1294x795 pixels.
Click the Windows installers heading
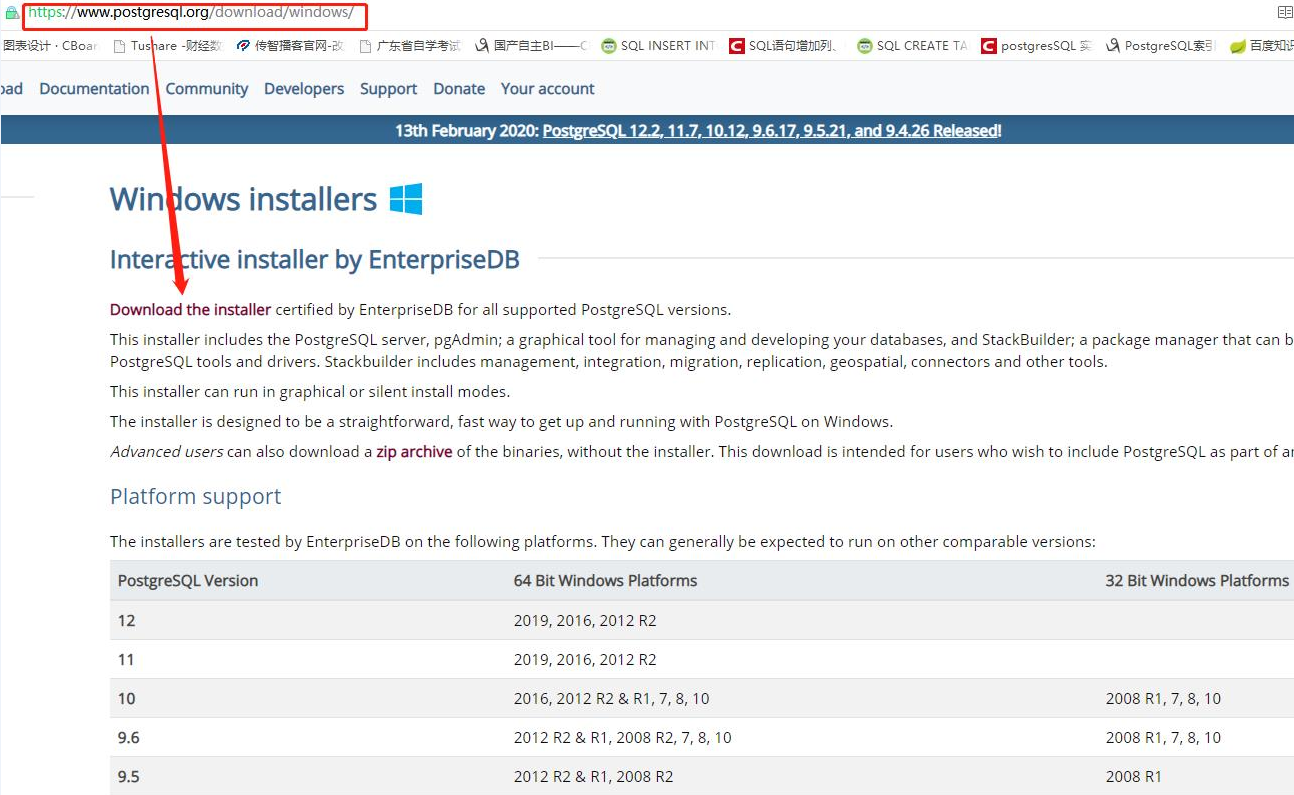point(243,199)
